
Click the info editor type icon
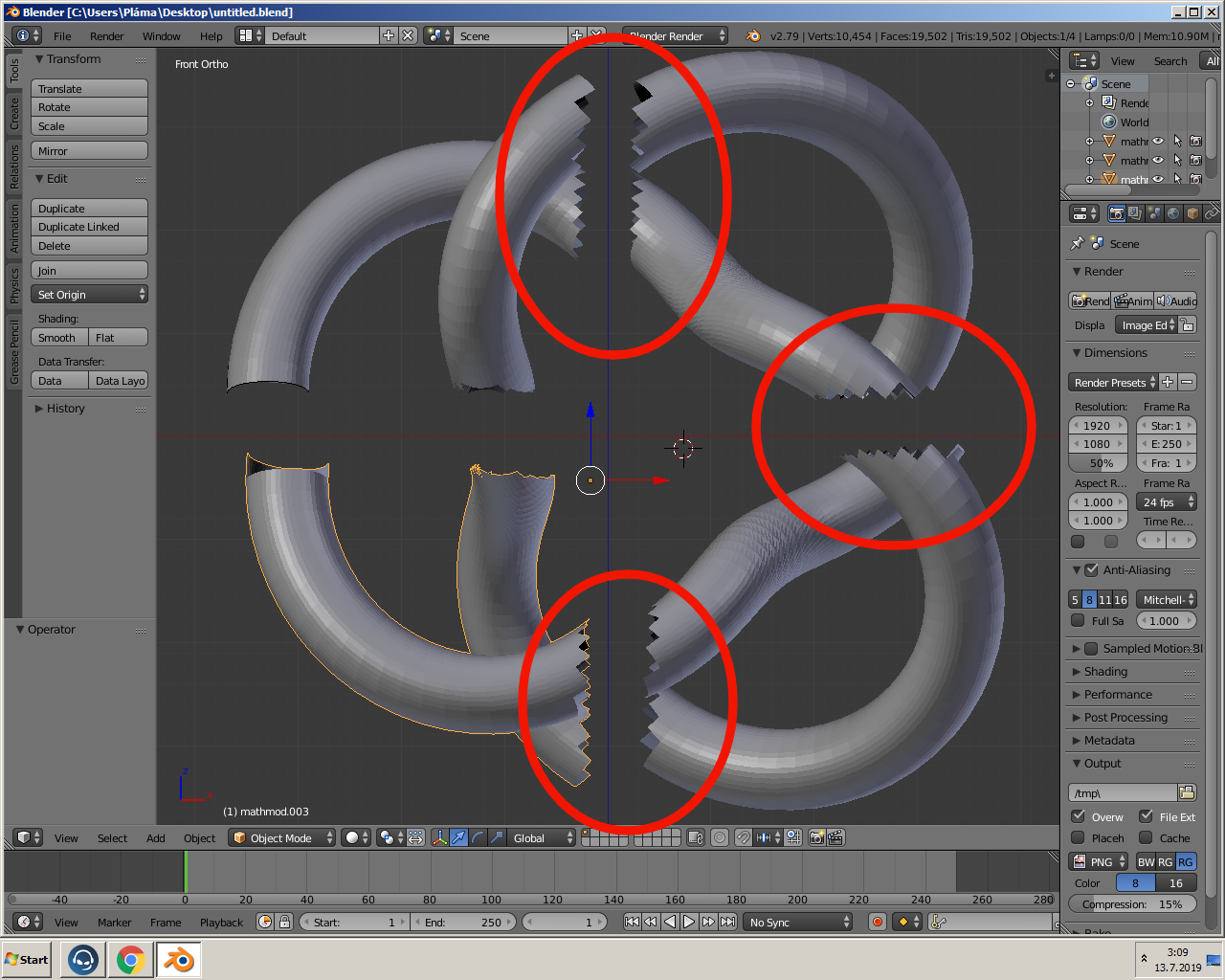pos(29,35)
